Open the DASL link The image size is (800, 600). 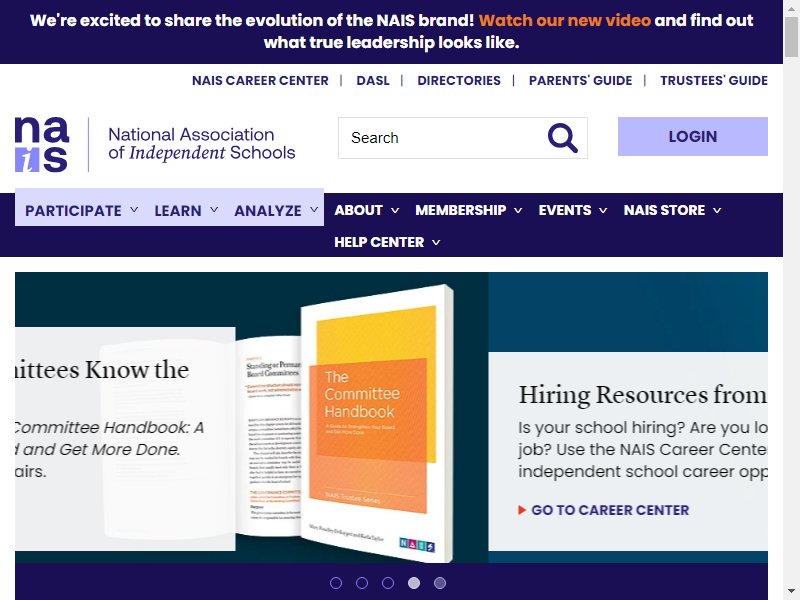point(373,81)
